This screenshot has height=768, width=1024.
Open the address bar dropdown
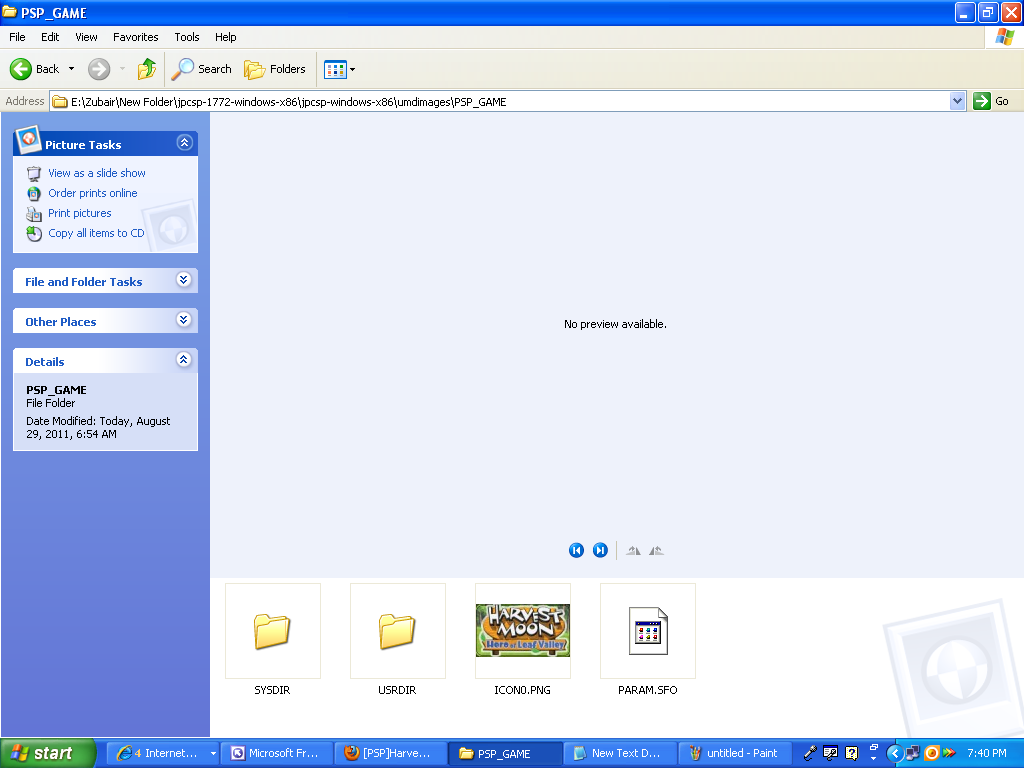957,101
